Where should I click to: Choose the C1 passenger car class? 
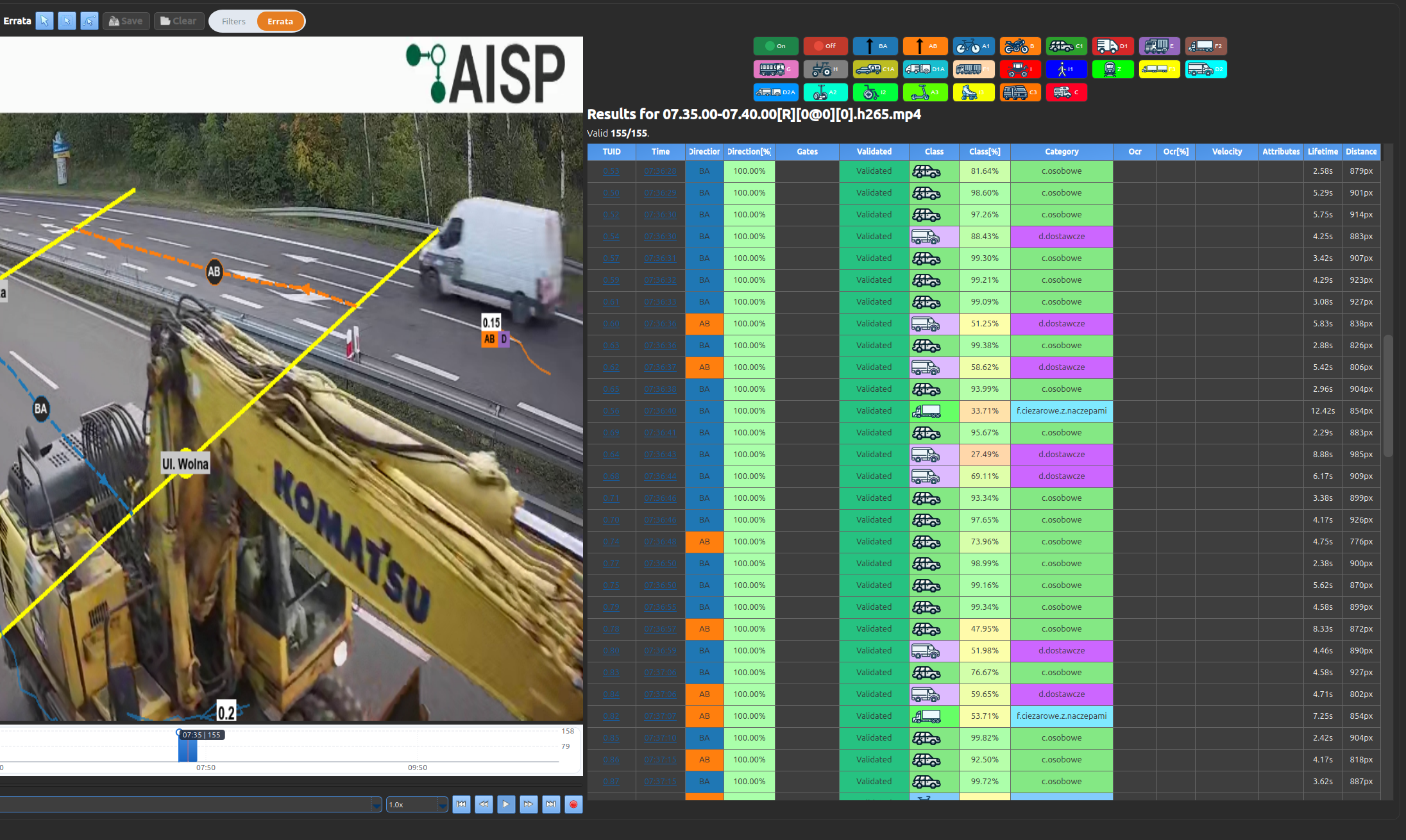[x=1067, y=46]
